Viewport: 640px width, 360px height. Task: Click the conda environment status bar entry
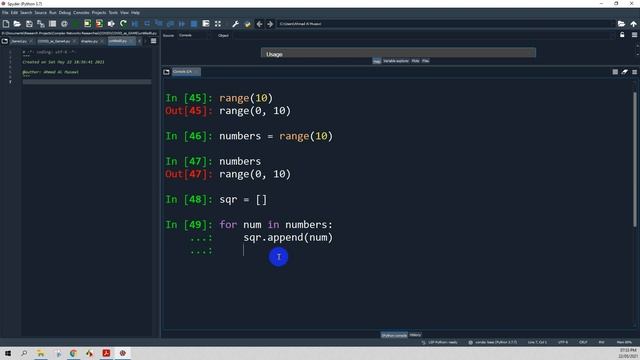[492, 342]
